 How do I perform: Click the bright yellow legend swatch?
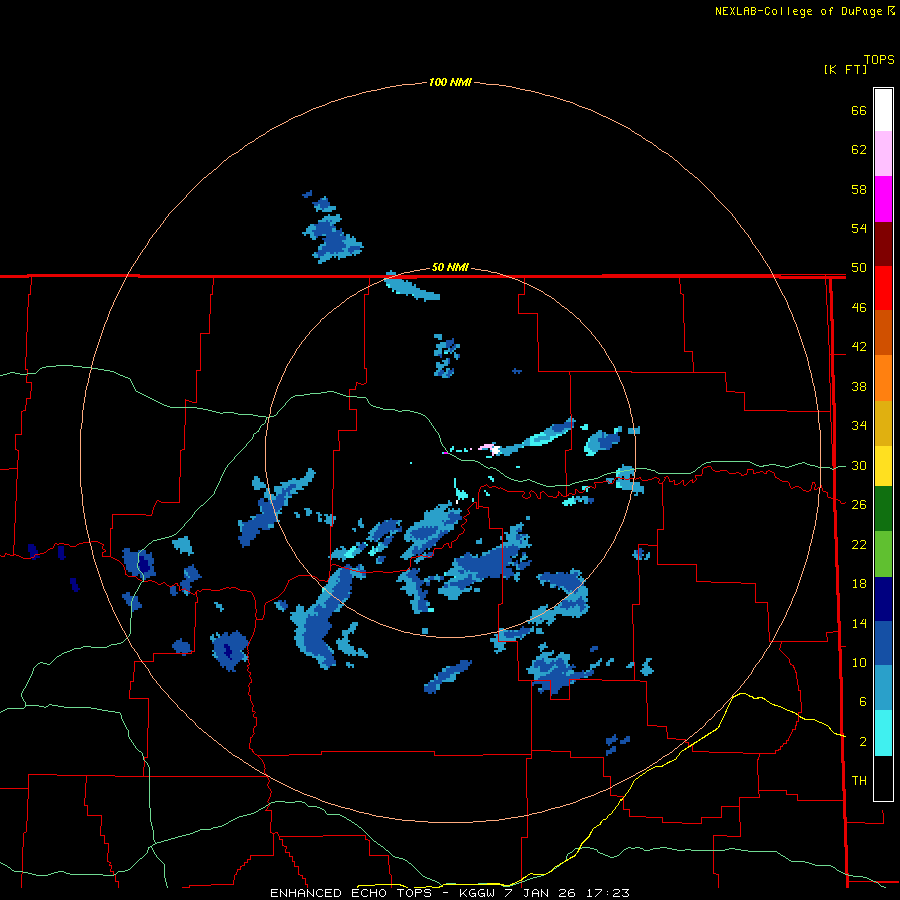point(883,465)
